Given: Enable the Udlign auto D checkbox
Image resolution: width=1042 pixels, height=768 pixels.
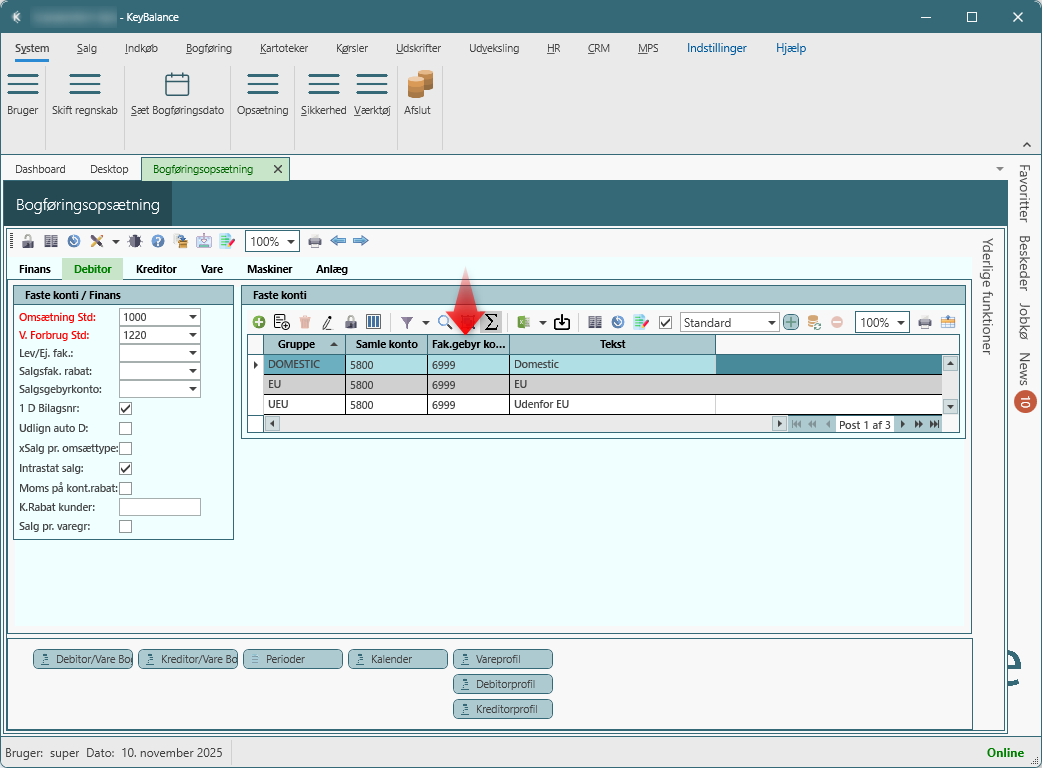Looking at the screenshot, I should pos(125,428).
